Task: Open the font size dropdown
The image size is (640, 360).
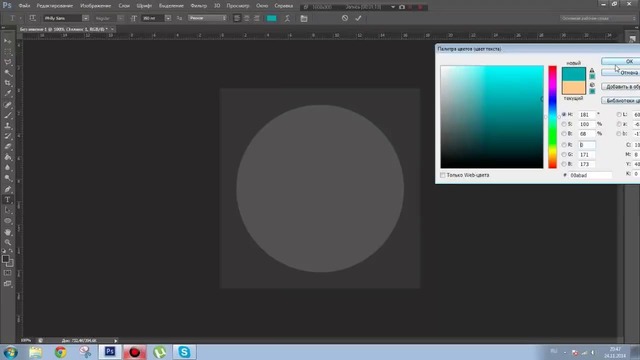Action: (x=168, y=18)
